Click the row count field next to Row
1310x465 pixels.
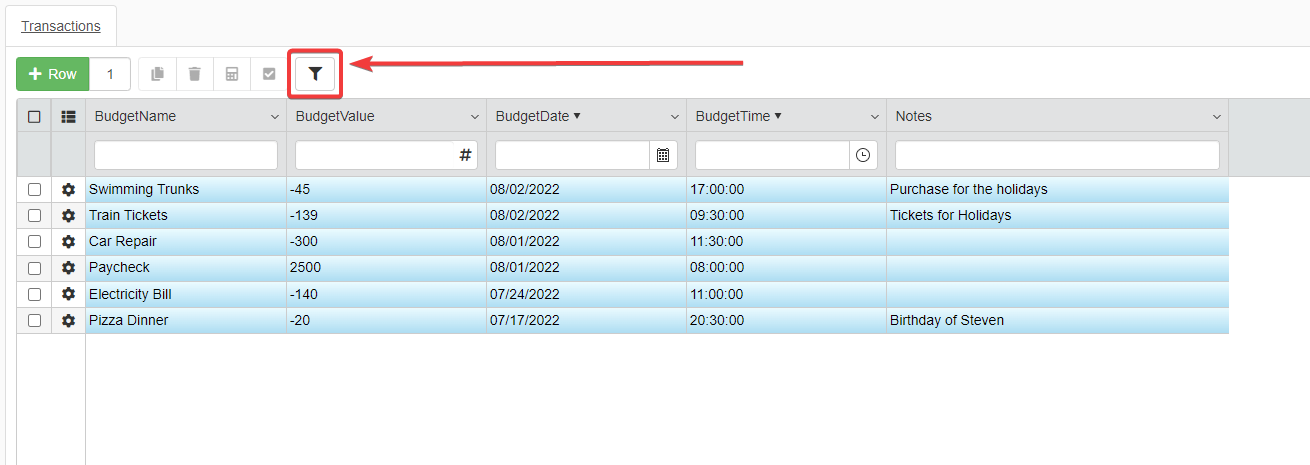110,74
